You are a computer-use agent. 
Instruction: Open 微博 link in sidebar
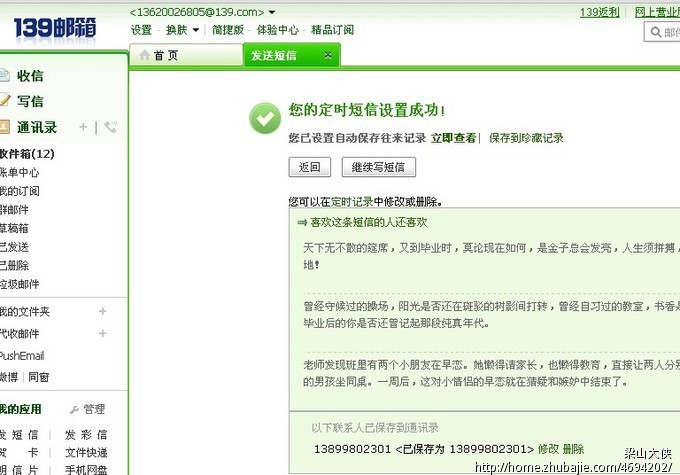coord(9,377)
